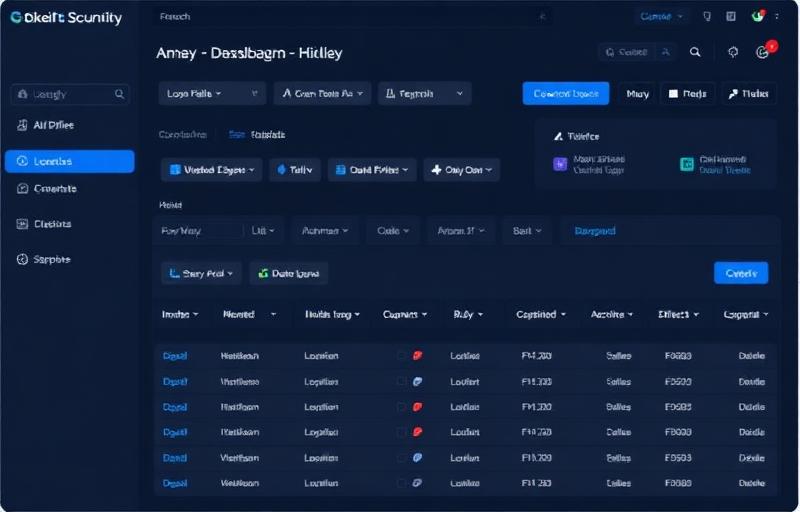Click the magnifier search icon in header
800x512 pixels.
coord(695,52)
